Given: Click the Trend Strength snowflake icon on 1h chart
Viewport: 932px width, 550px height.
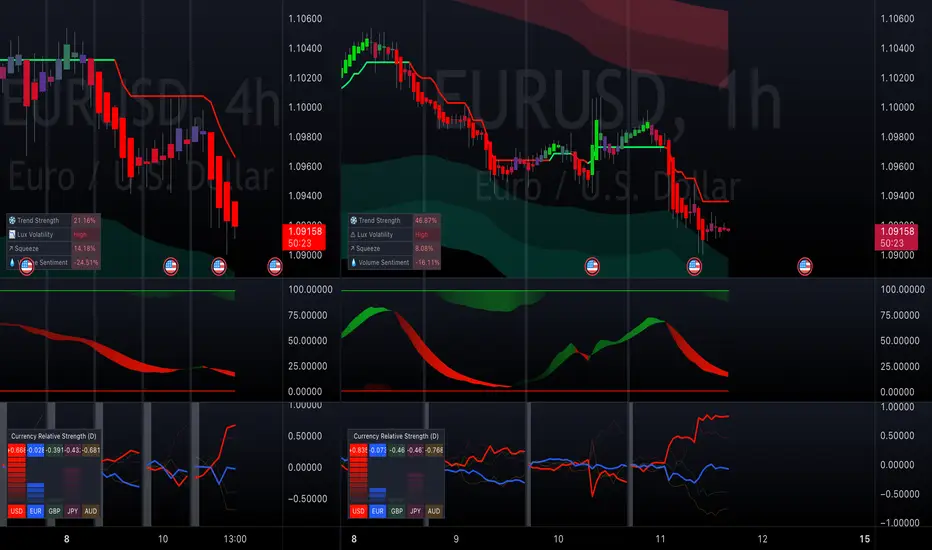Looking at the screenshot, I should click(x=354, y=221).
